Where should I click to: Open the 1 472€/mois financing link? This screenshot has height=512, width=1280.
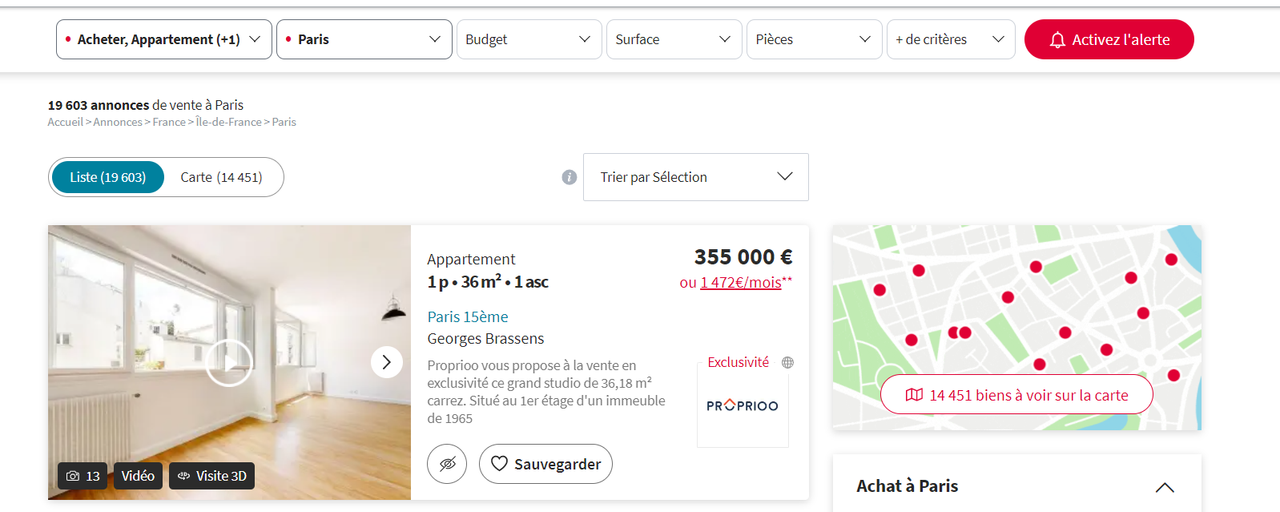point(741,282)
